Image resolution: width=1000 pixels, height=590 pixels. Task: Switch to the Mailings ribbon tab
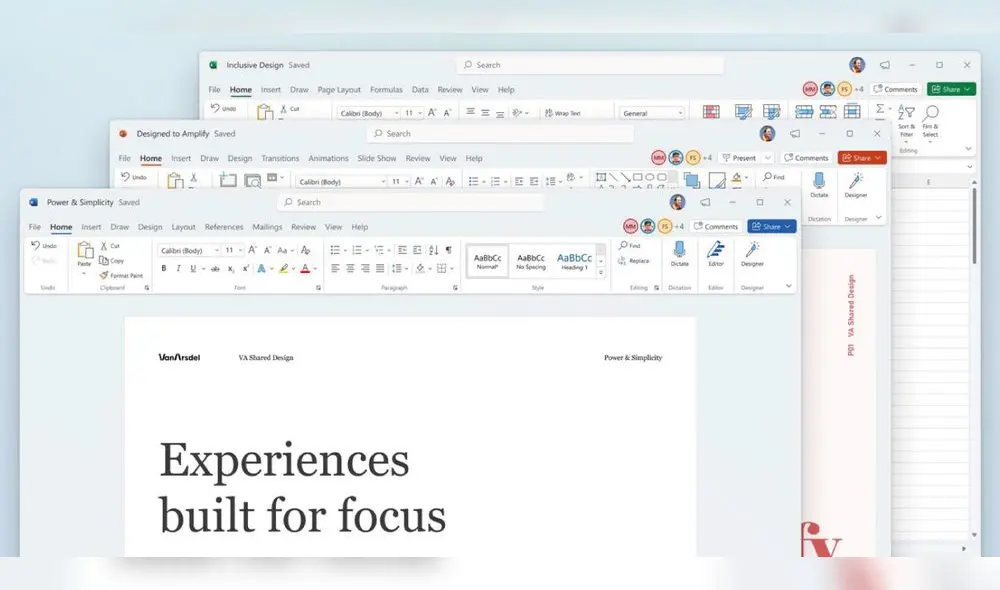pos(266,227)
